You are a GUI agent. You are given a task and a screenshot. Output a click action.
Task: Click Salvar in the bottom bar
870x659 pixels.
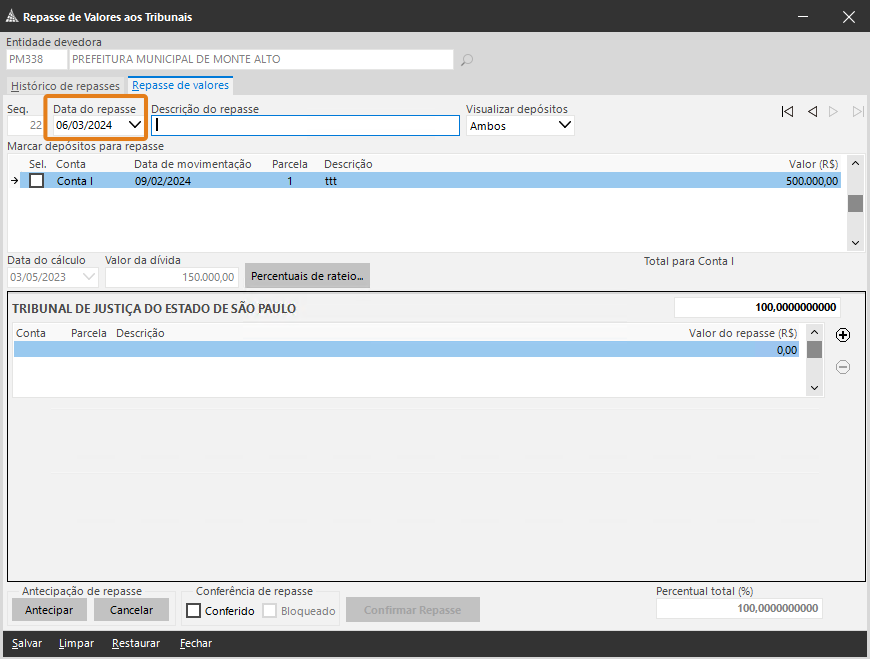tap(27, 643)
